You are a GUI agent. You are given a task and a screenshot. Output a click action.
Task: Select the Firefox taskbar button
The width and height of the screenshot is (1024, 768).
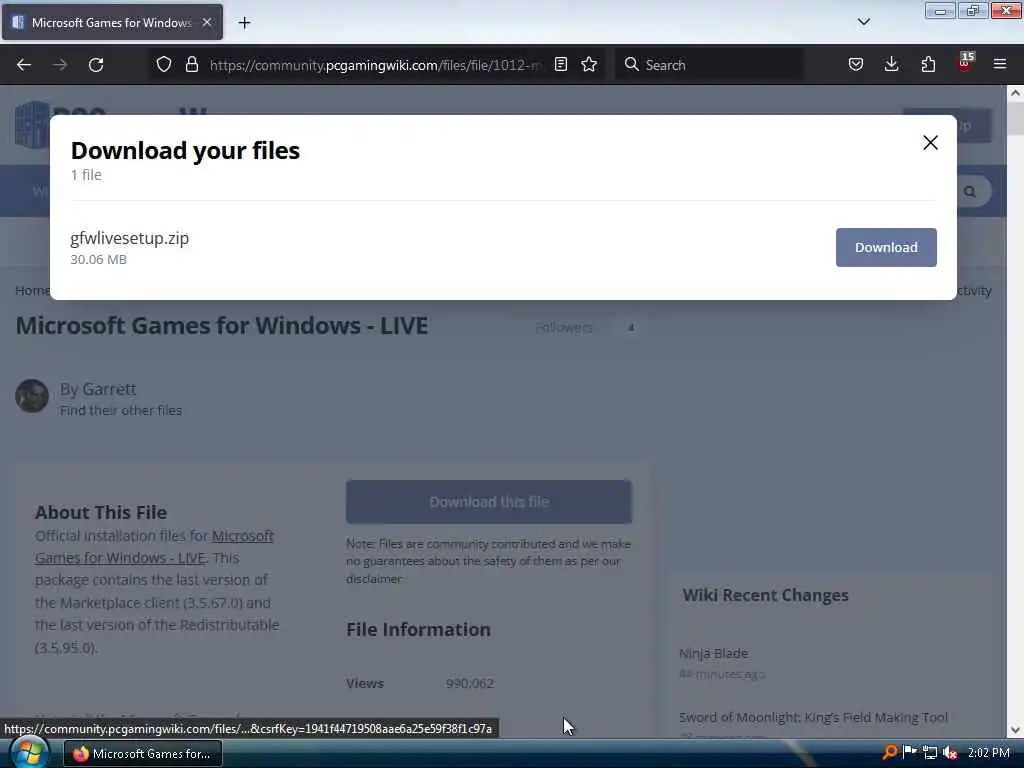click(x=143, y=754)
